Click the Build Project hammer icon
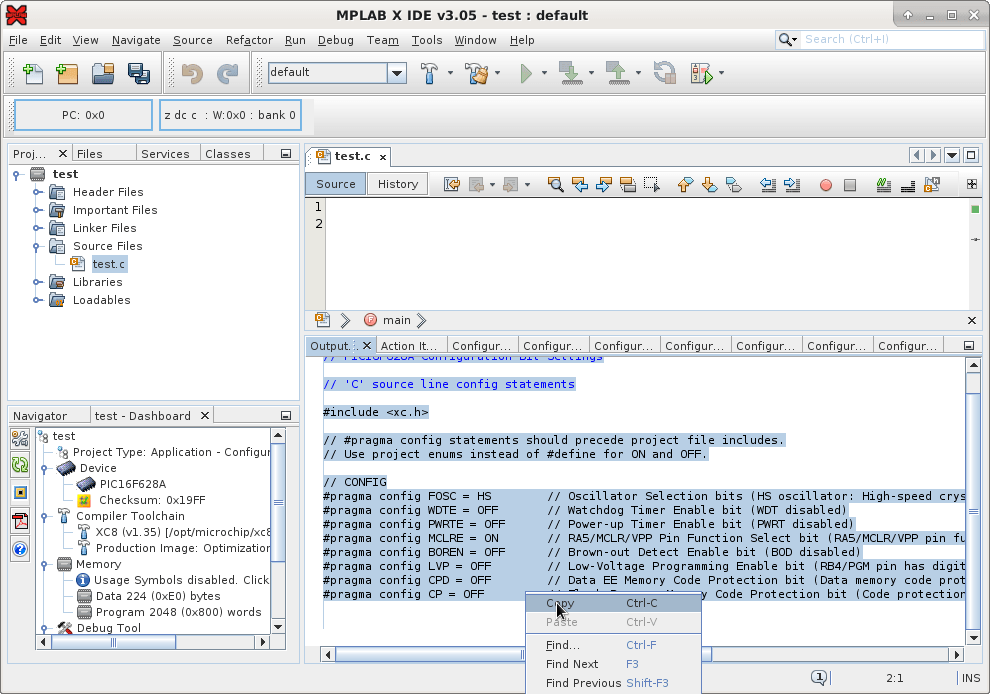Screen dimensions: 990x694 click(x=429, y=73)
